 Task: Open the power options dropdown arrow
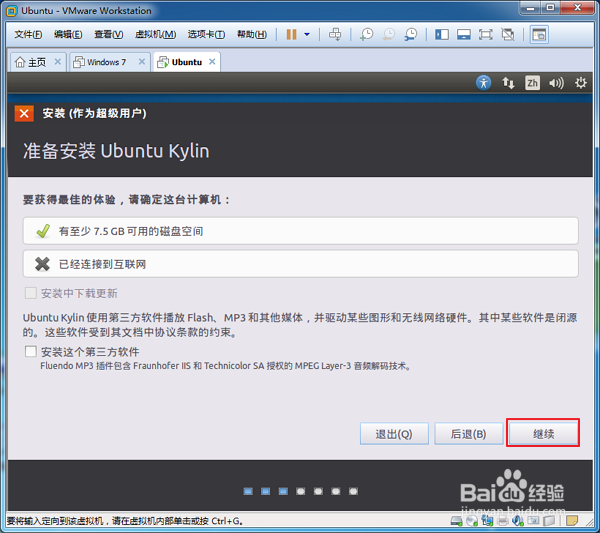point(307,34)
